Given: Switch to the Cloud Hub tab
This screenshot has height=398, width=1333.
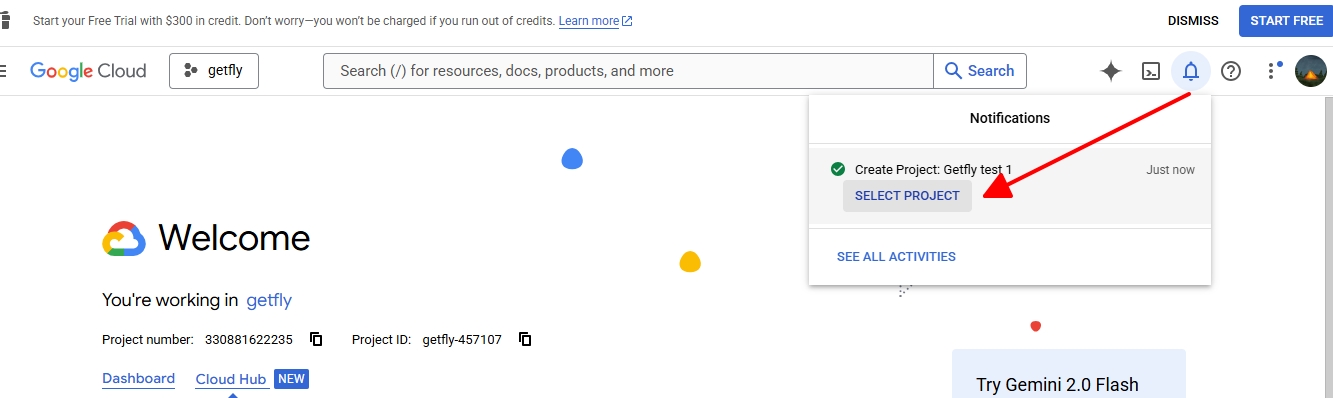Looking at the screenshot, I should (231, 379).
